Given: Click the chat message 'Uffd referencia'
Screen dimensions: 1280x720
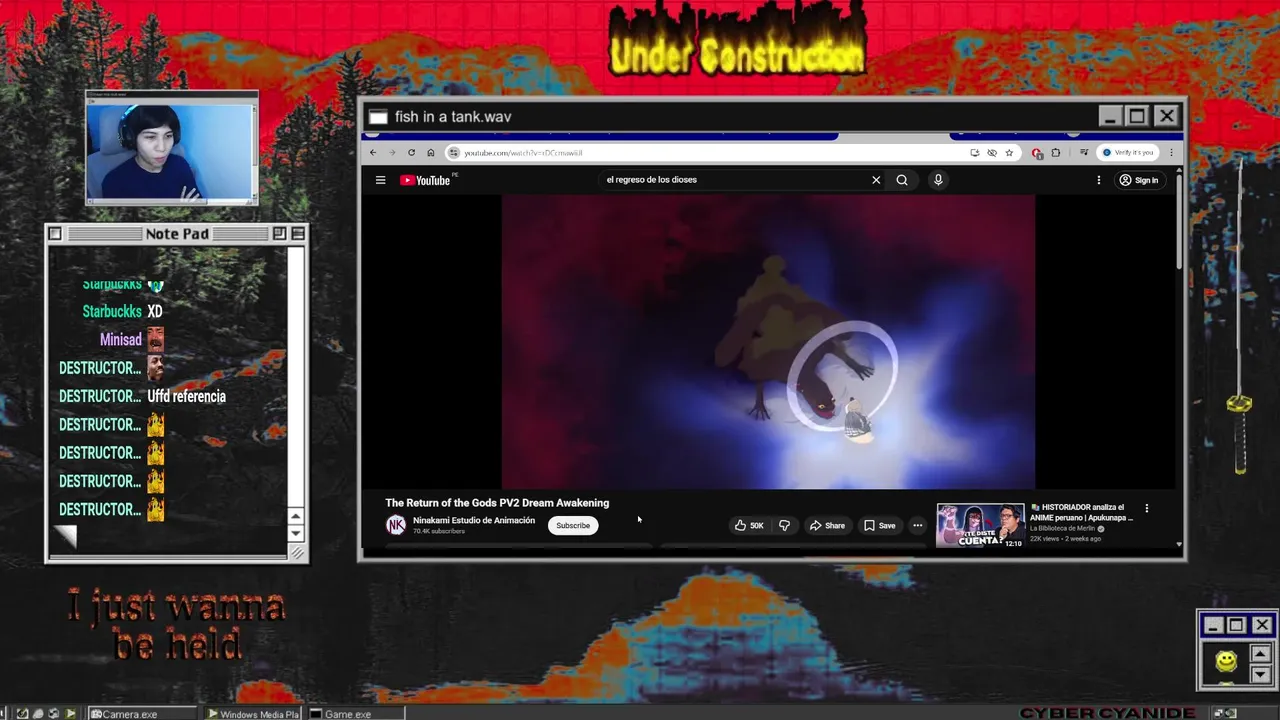Looking at the screenshot, I should tap(186, 396).
